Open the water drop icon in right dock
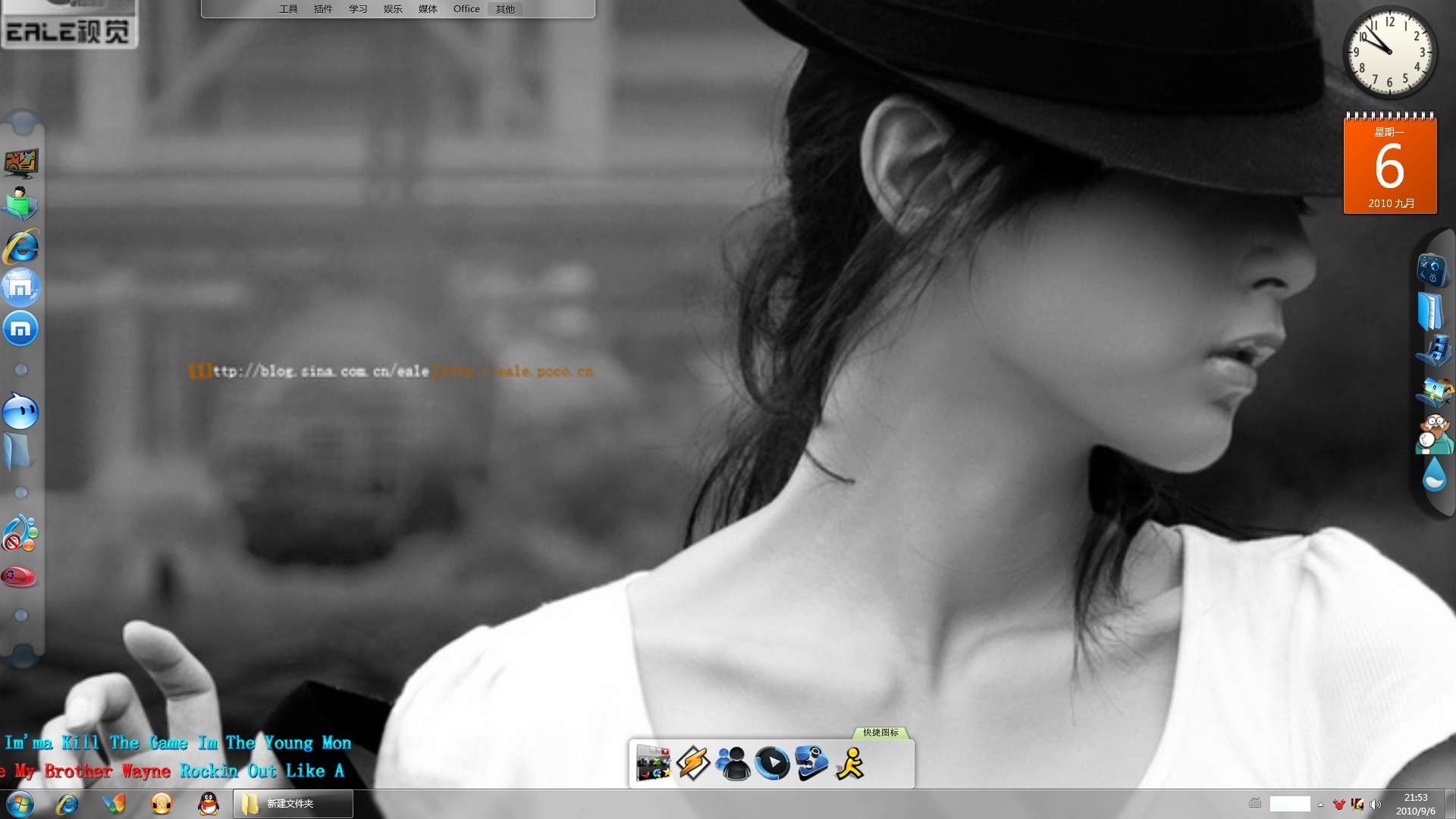Image resolution: width=1456 pixels, height=819 pixels. (x=1434, y=475)
